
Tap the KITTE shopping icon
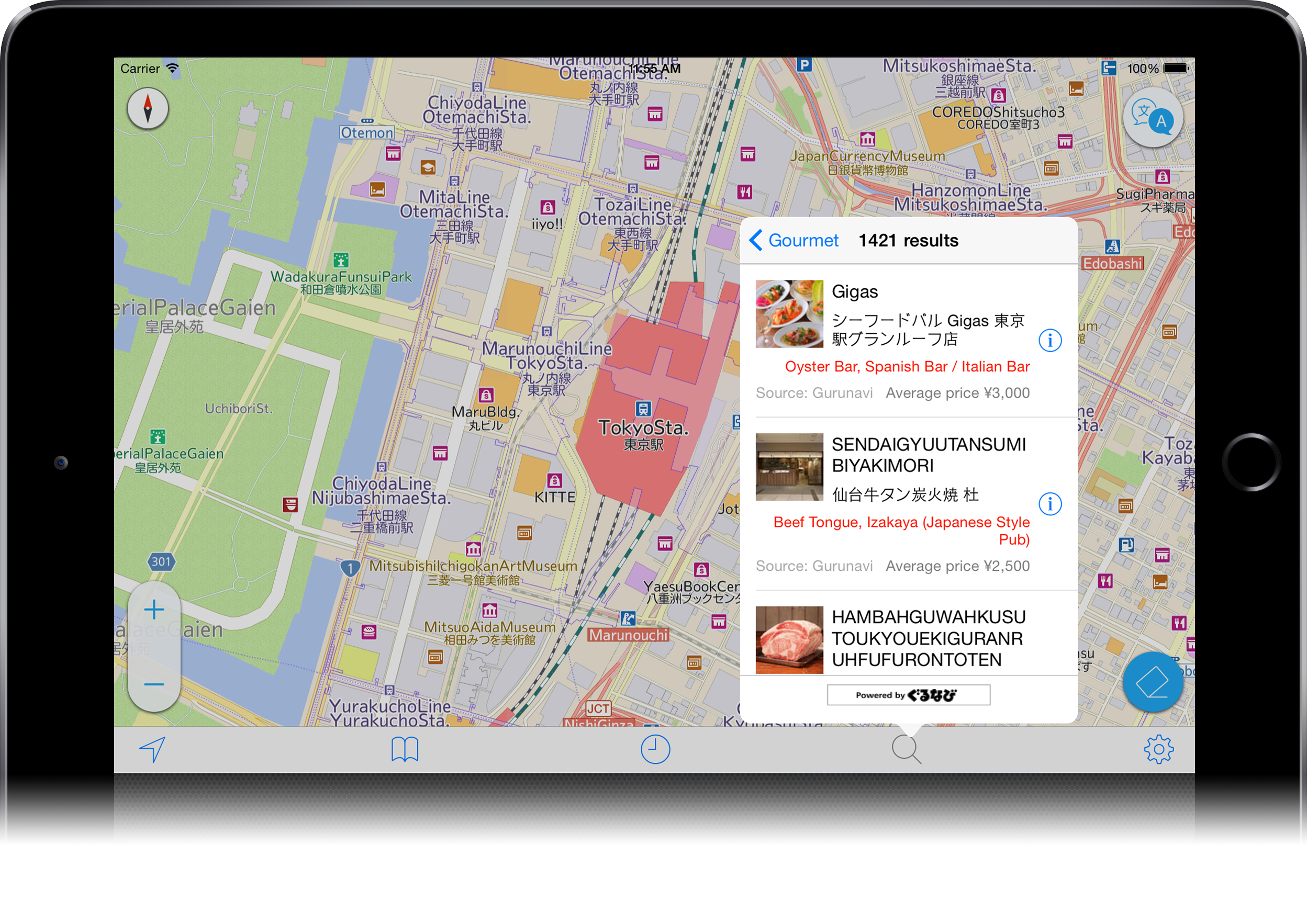pos(554,480)
